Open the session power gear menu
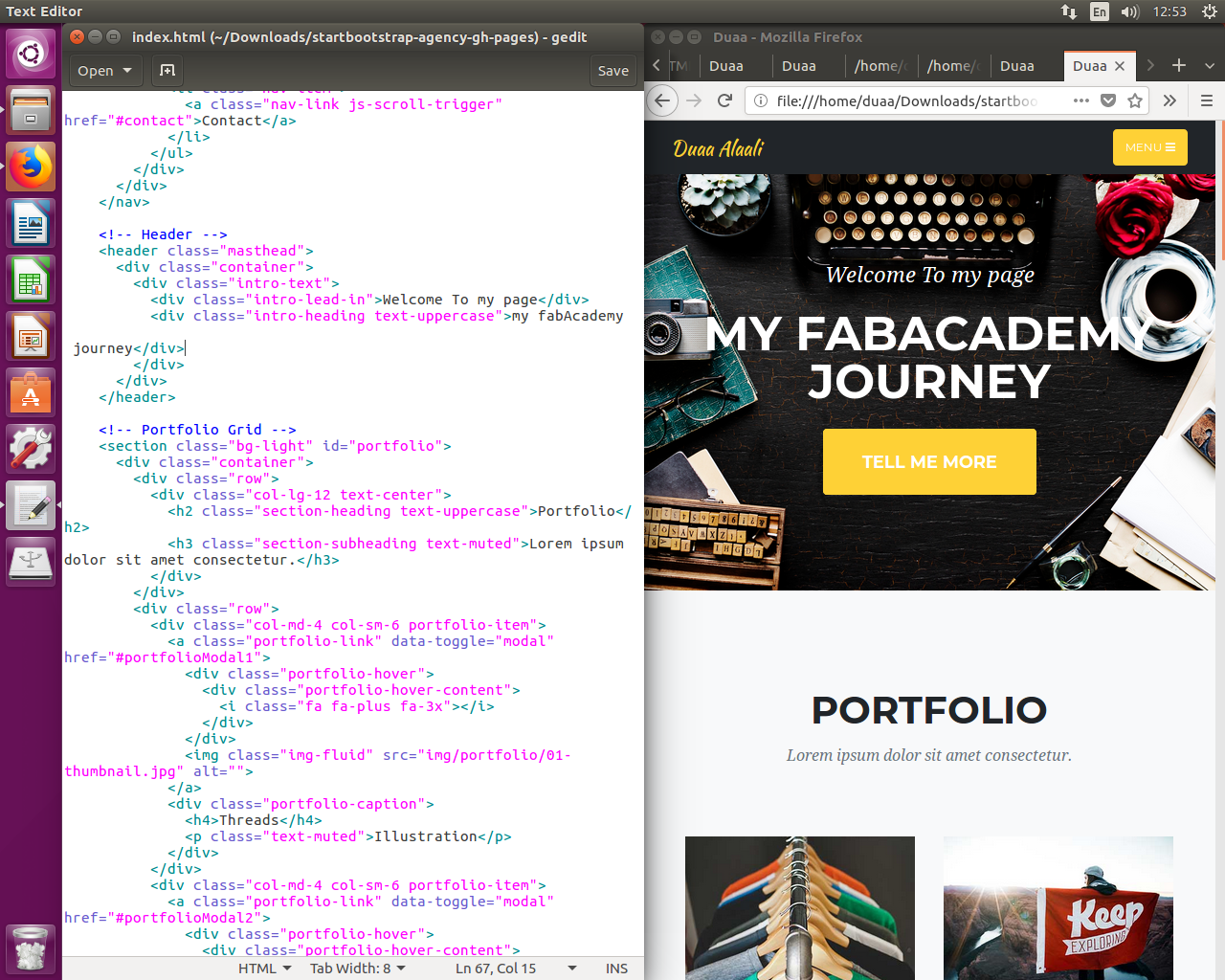The height and width of the screenshot is (980, 1225). [x=1209, y=11]
